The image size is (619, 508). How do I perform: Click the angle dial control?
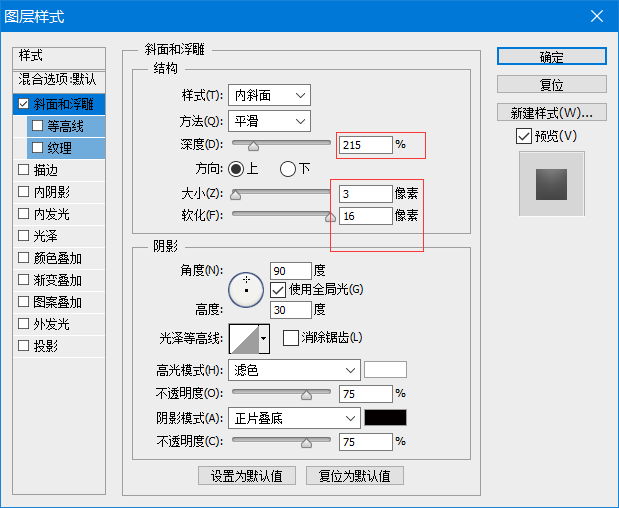click(246, 290)
